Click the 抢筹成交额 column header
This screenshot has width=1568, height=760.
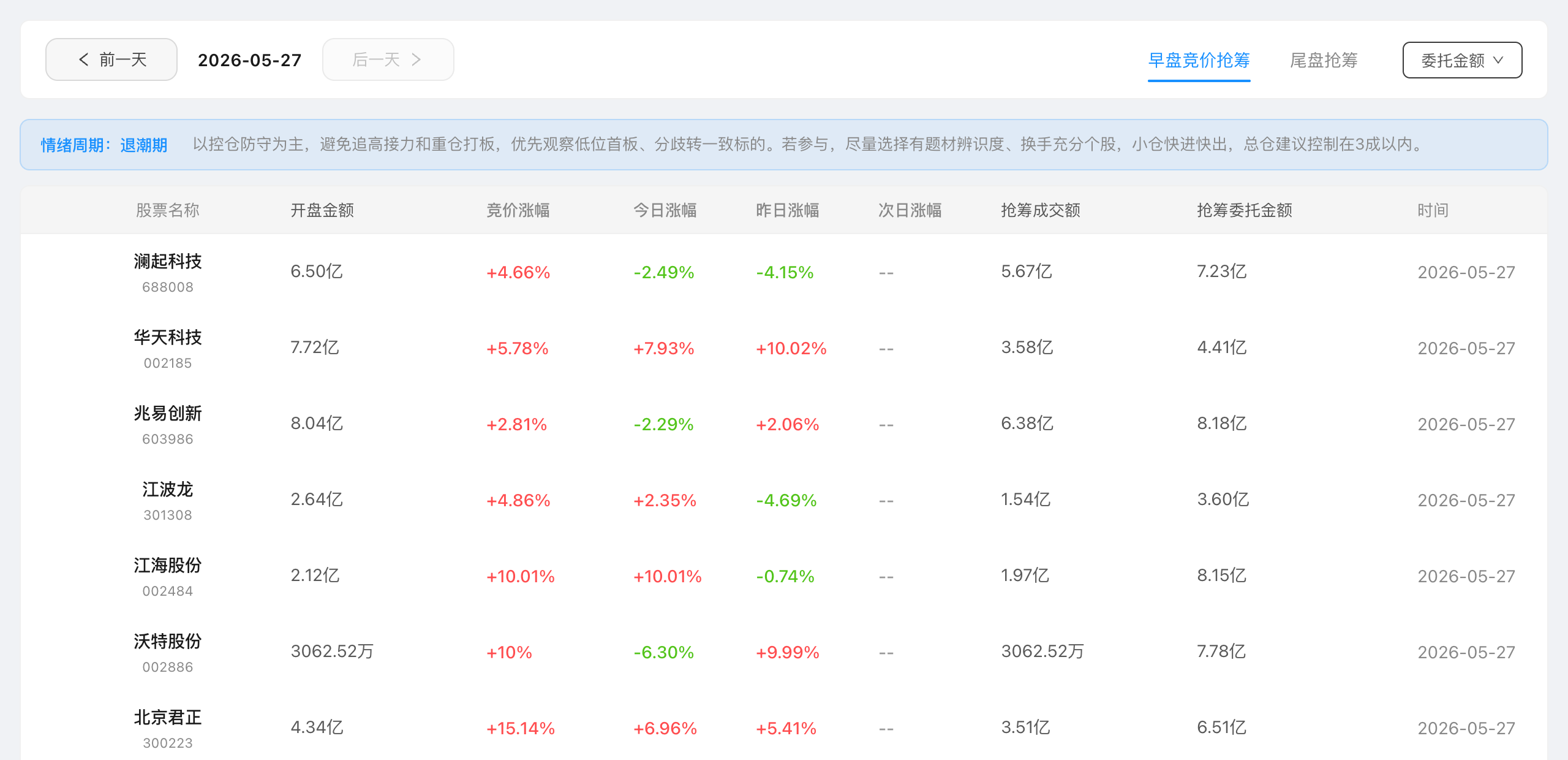pos(1041,210)
